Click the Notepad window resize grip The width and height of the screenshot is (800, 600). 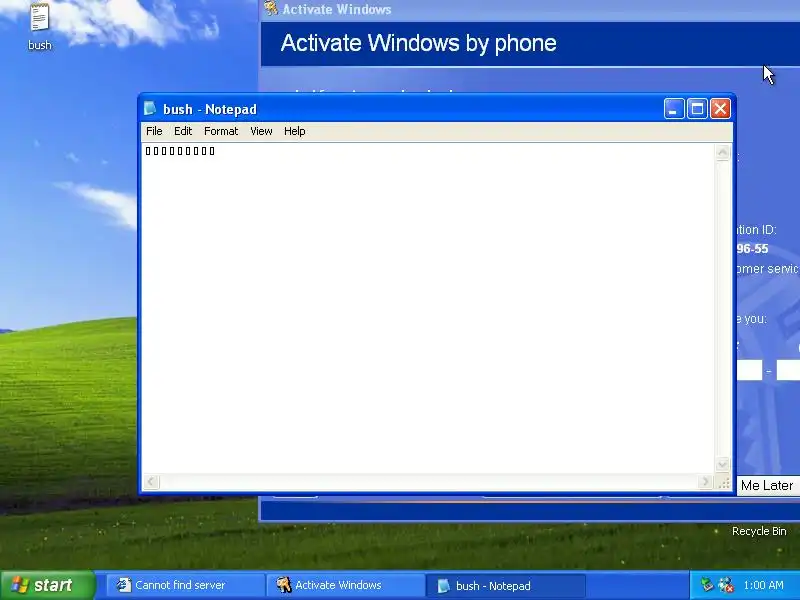pos(723,483)
